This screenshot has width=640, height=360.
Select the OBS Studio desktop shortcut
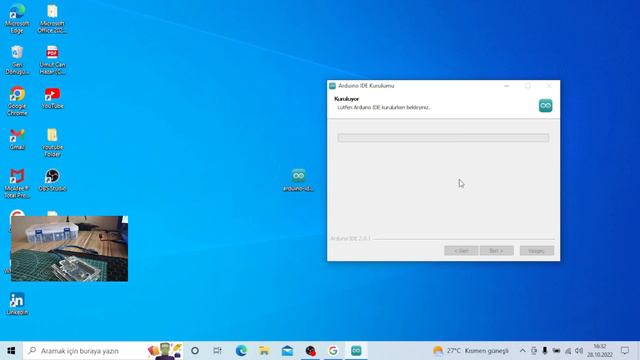coord(52,180)
